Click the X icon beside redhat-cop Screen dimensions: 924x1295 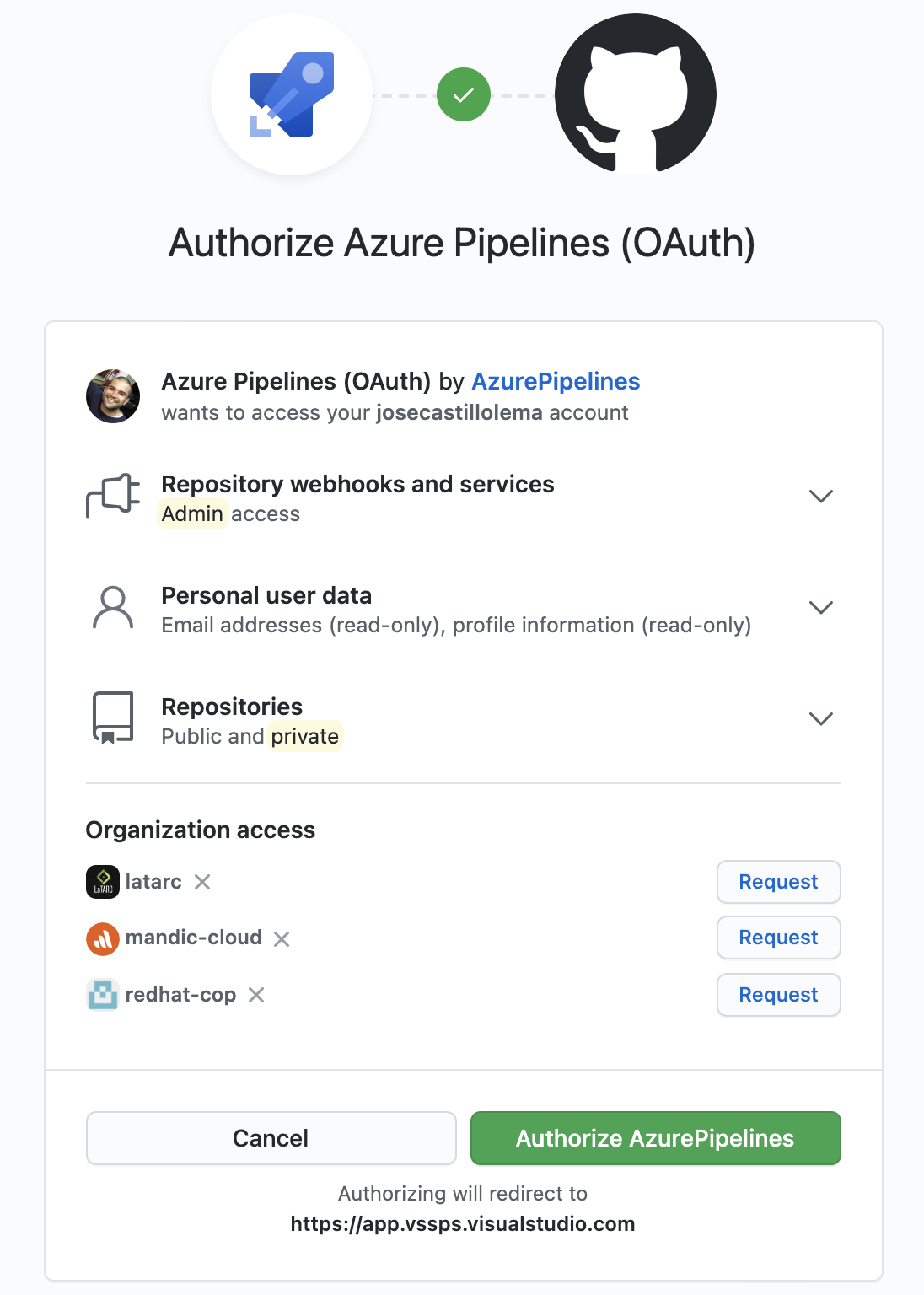click(x=256, y=995)
